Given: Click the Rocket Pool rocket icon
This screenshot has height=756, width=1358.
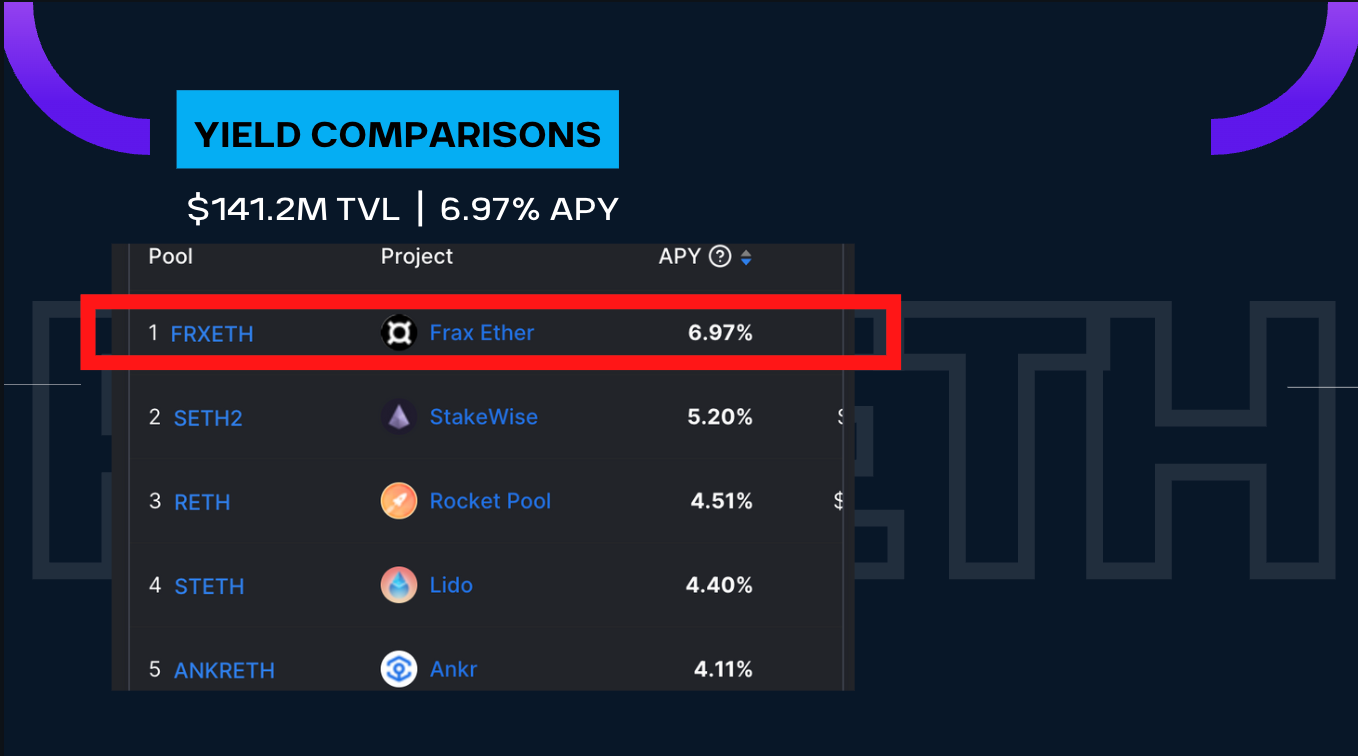Looking at the screenshot, I should click(398, 501).
